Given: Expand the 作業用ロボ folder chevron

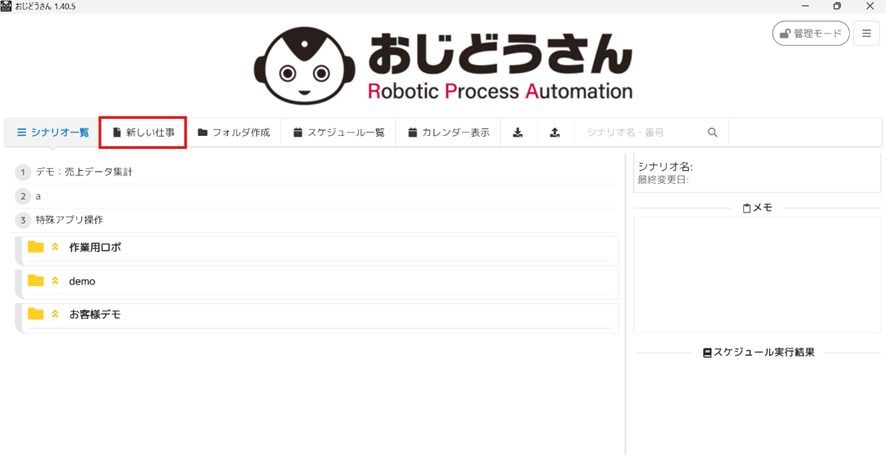Looking at the screenshot, I should tap(55, 247).
